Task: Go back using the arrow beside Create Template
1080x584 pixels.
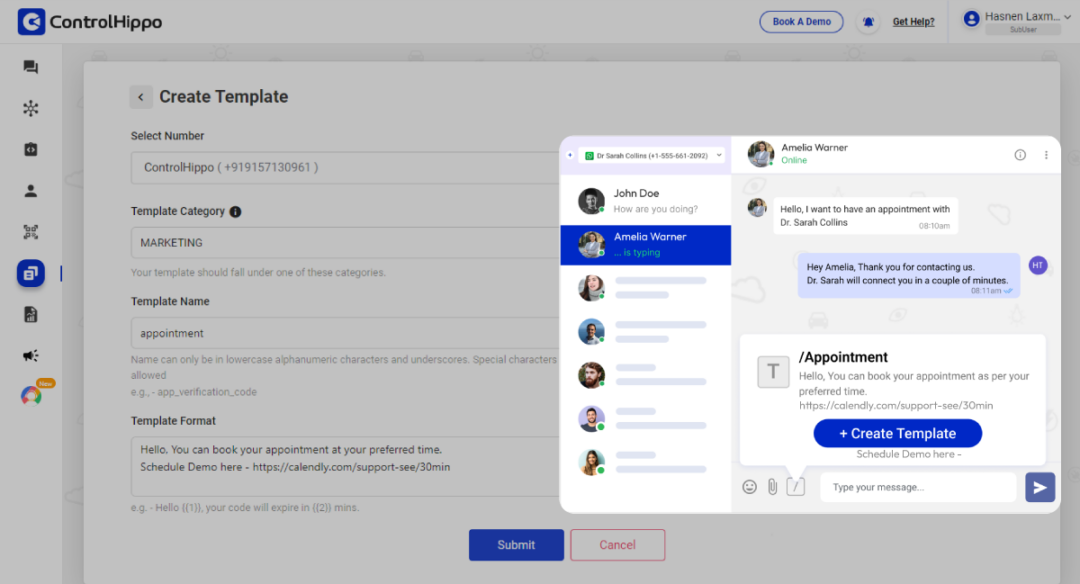Action: pos(141,97)
